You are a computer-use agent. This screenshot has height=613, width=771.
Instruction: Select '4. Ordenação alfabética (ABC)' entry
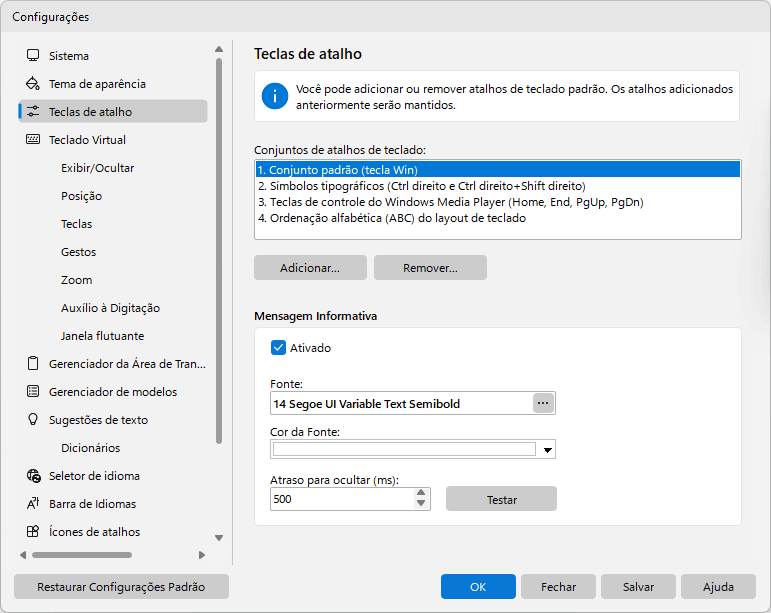498,218
